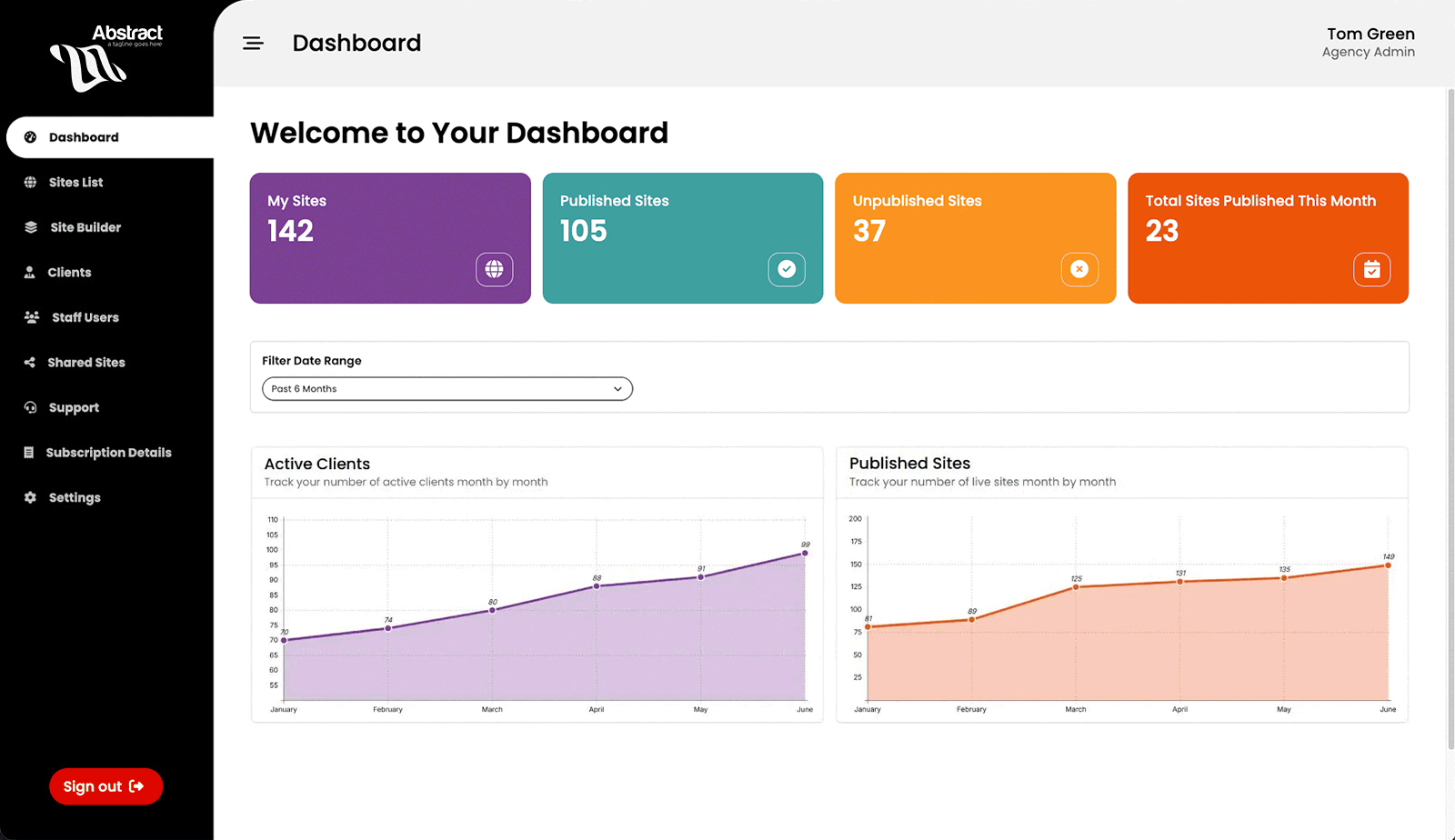The height and width of the screenshot is (840, 1455).
Task: Go to Site Builder page
Action: coord(85,227)
